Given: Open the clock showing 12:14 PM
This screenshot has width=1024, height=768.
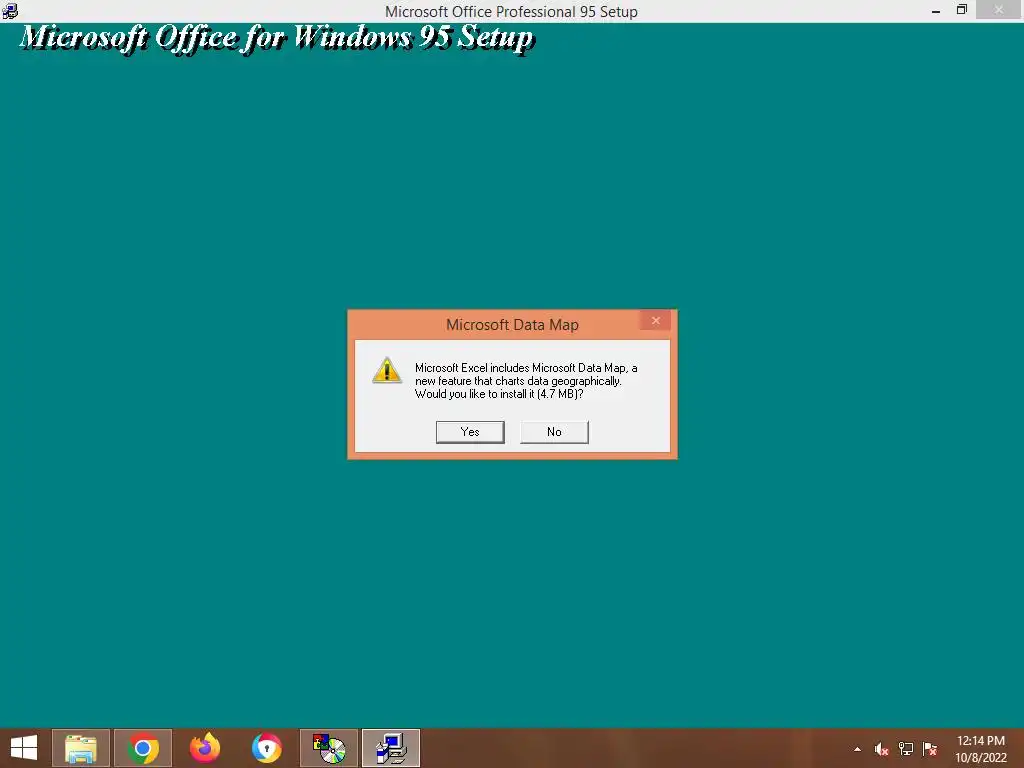Looking at the screenshot, I should (x=980, y=749).
